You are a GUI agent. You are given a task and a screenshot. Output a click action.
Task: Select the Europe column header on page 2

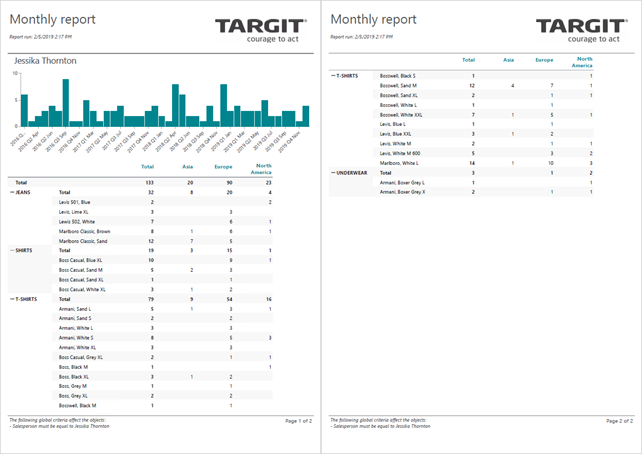tap(544, 60)
